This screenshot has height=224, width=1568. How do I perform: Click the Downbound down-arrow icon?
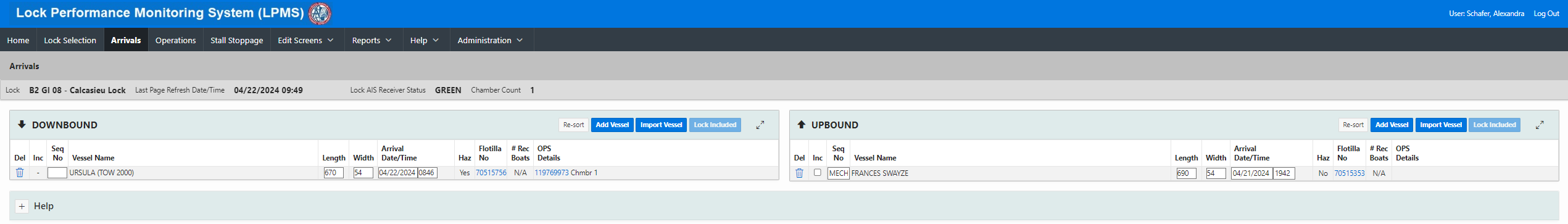point(22,125)
